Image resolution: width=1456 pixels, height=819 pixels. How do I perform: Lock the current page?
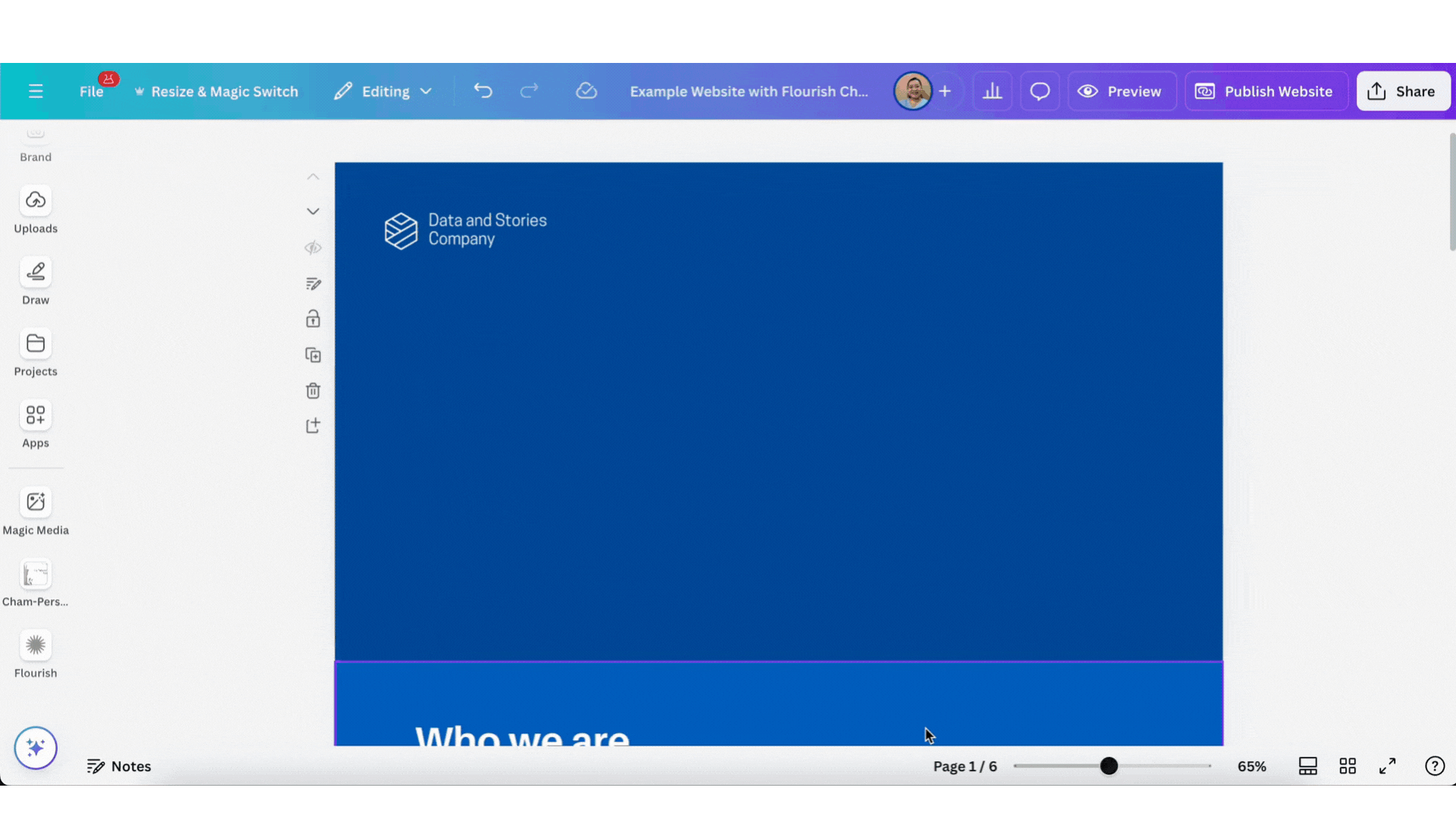(313, 318)
